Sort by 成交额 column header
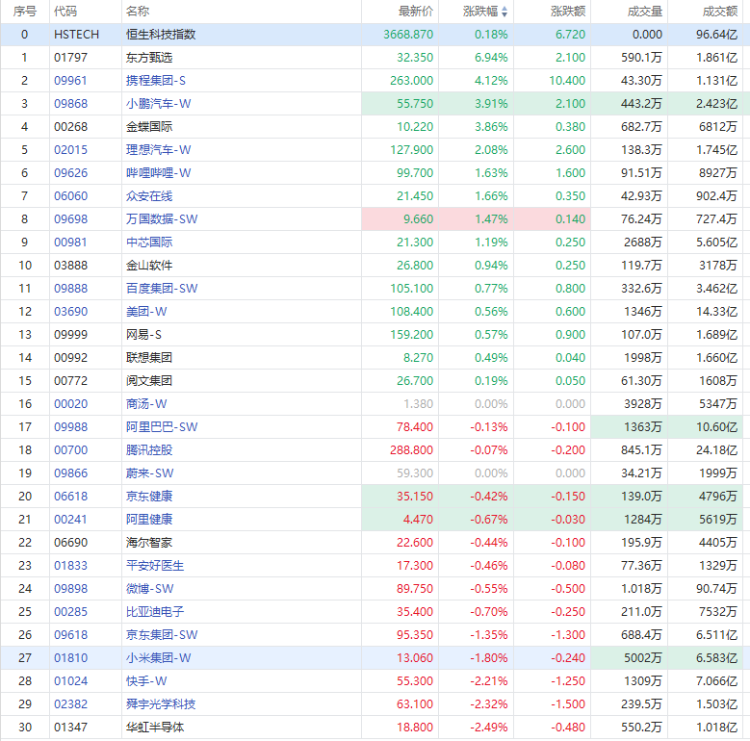This screenshot has height=741, width=750. coord(720,11)
